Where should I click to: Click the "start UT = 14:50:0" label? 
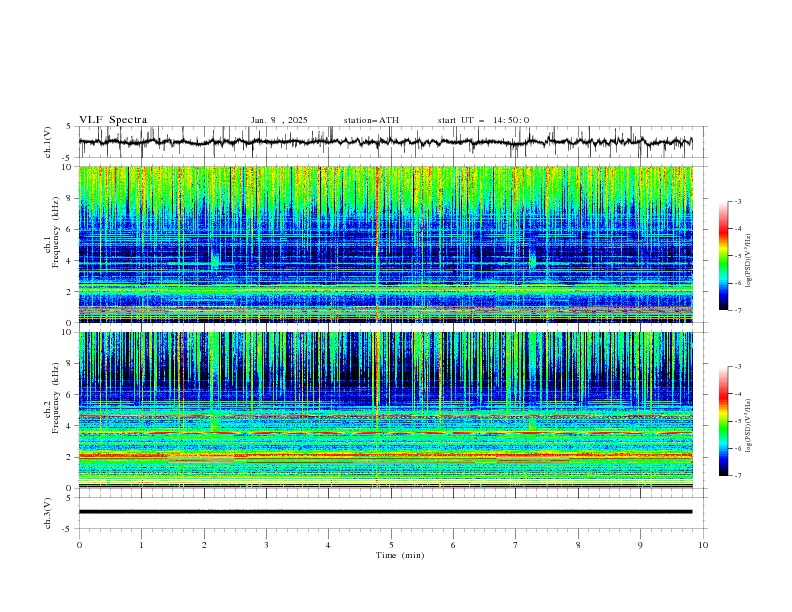pyautogui.click(x=483, y=120)
